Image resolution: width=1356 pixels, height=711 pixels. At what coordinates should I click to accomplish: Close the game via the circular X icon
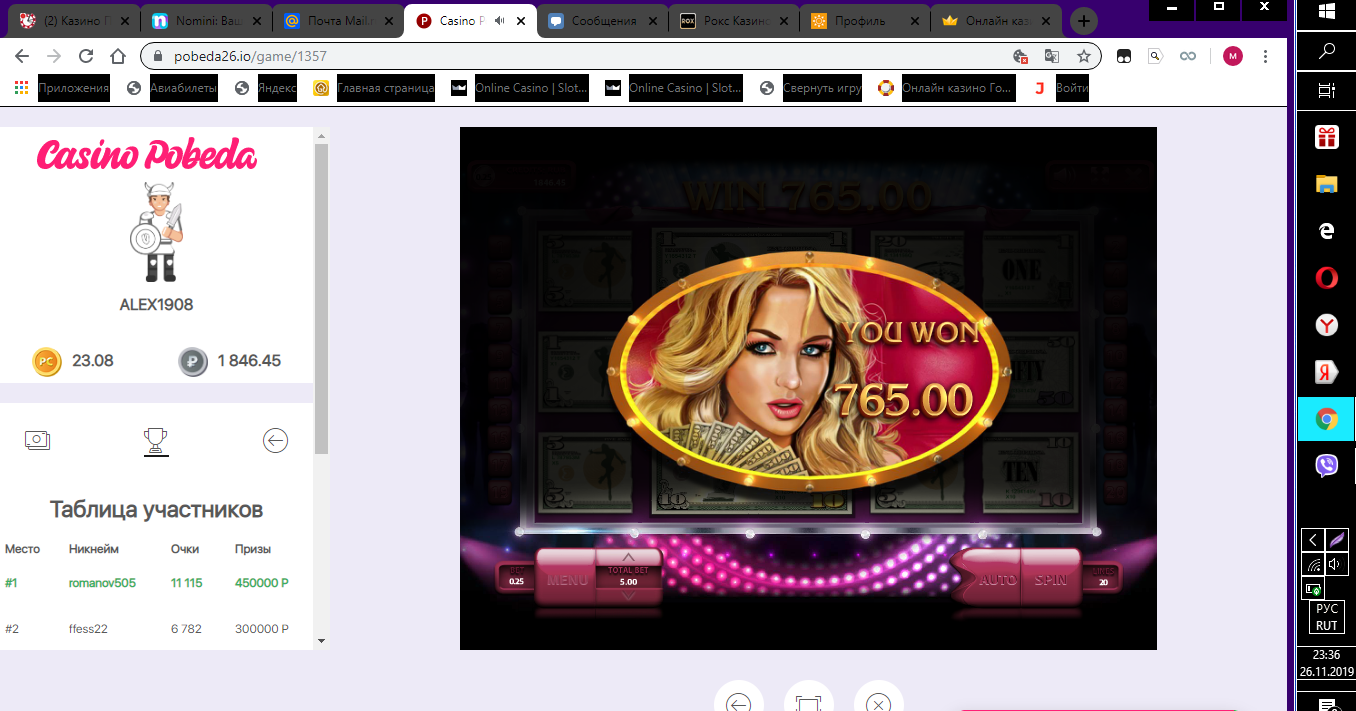pyautogui.click(x=878, y=704)
